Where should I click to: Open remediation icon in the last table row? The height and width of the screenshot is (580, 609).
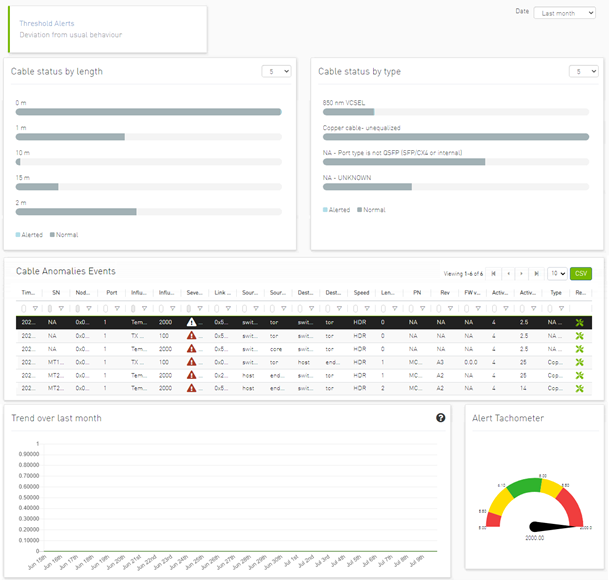point(578,388)
